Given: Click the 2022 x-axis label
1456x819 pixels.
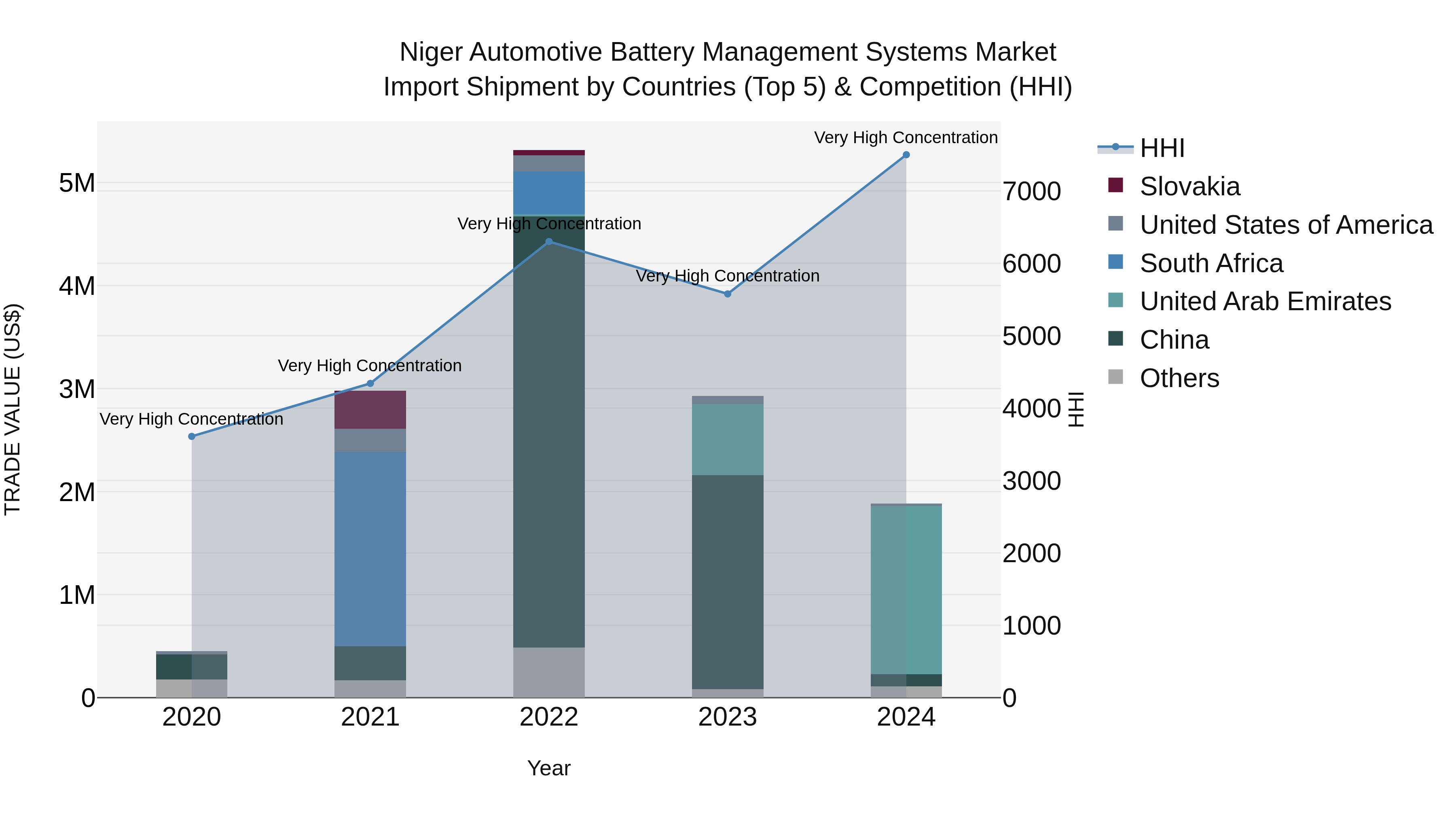Looking at the screenshot, I should click(549, 717).
